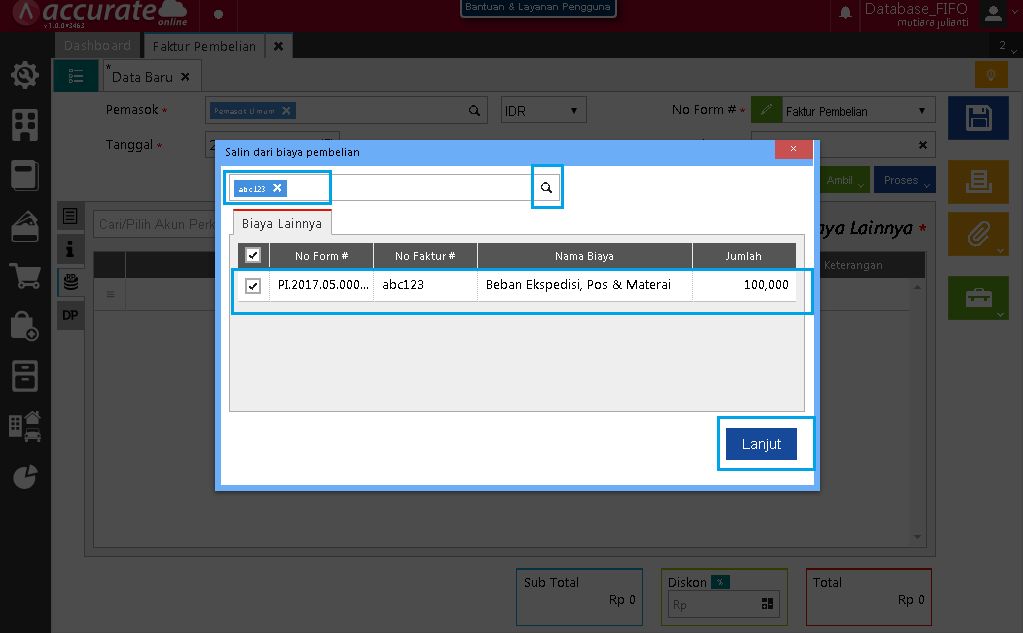Open attachments via the paperclip icon
The image size is (1023, 633).
pyautogui.click(x=977, y=233)
